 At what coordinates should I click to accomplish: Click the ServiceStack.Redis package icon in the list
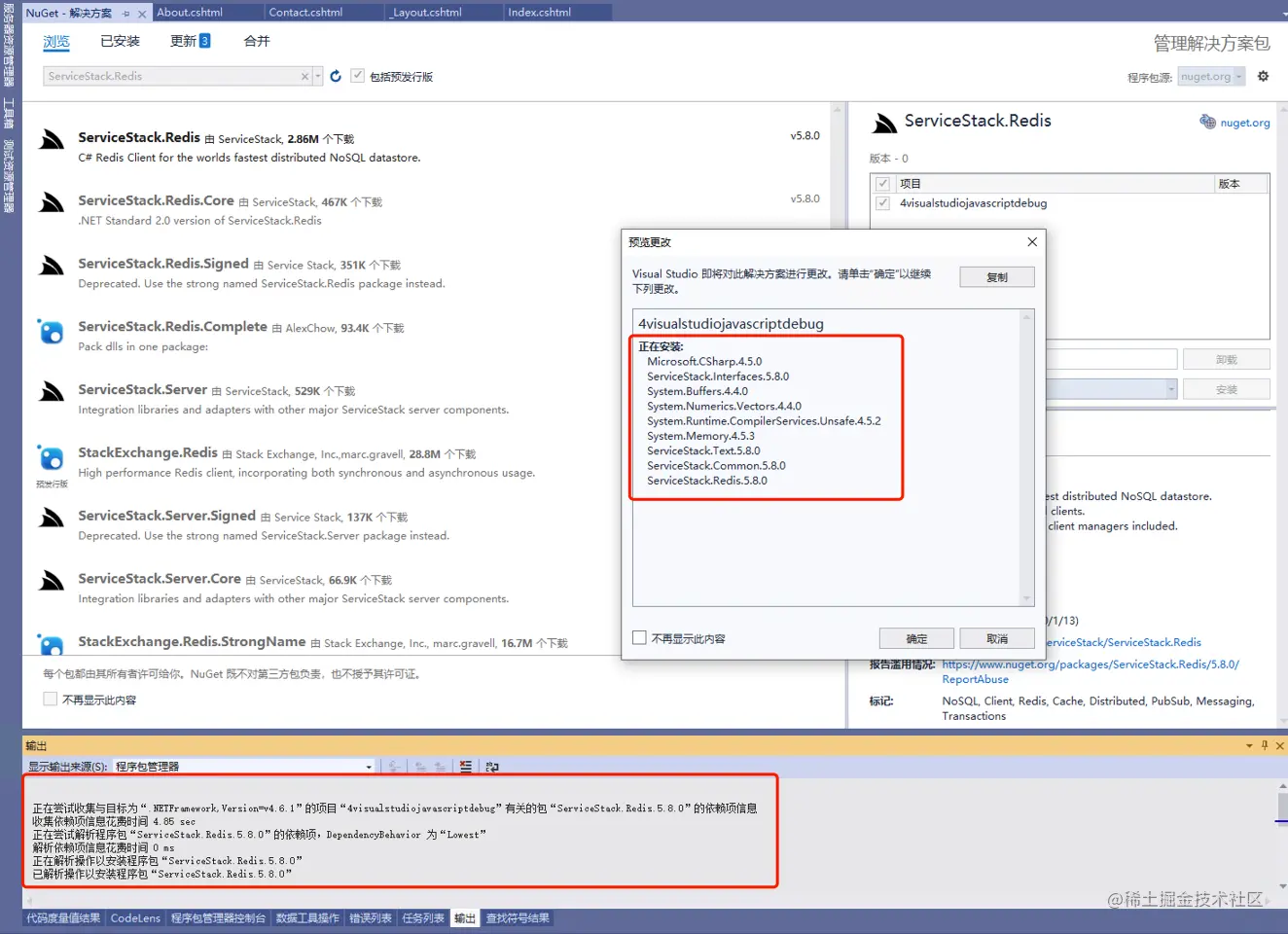tap(51, 139)
